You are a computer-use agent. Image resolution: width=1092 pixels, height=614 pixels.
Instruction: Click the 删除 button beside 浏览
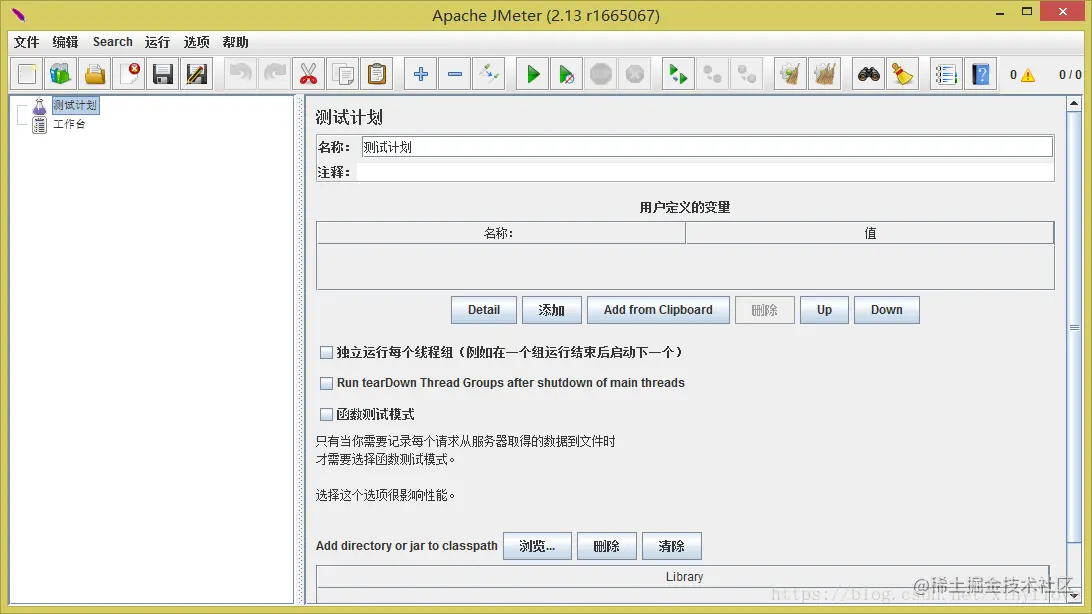[x=607, y=546]
